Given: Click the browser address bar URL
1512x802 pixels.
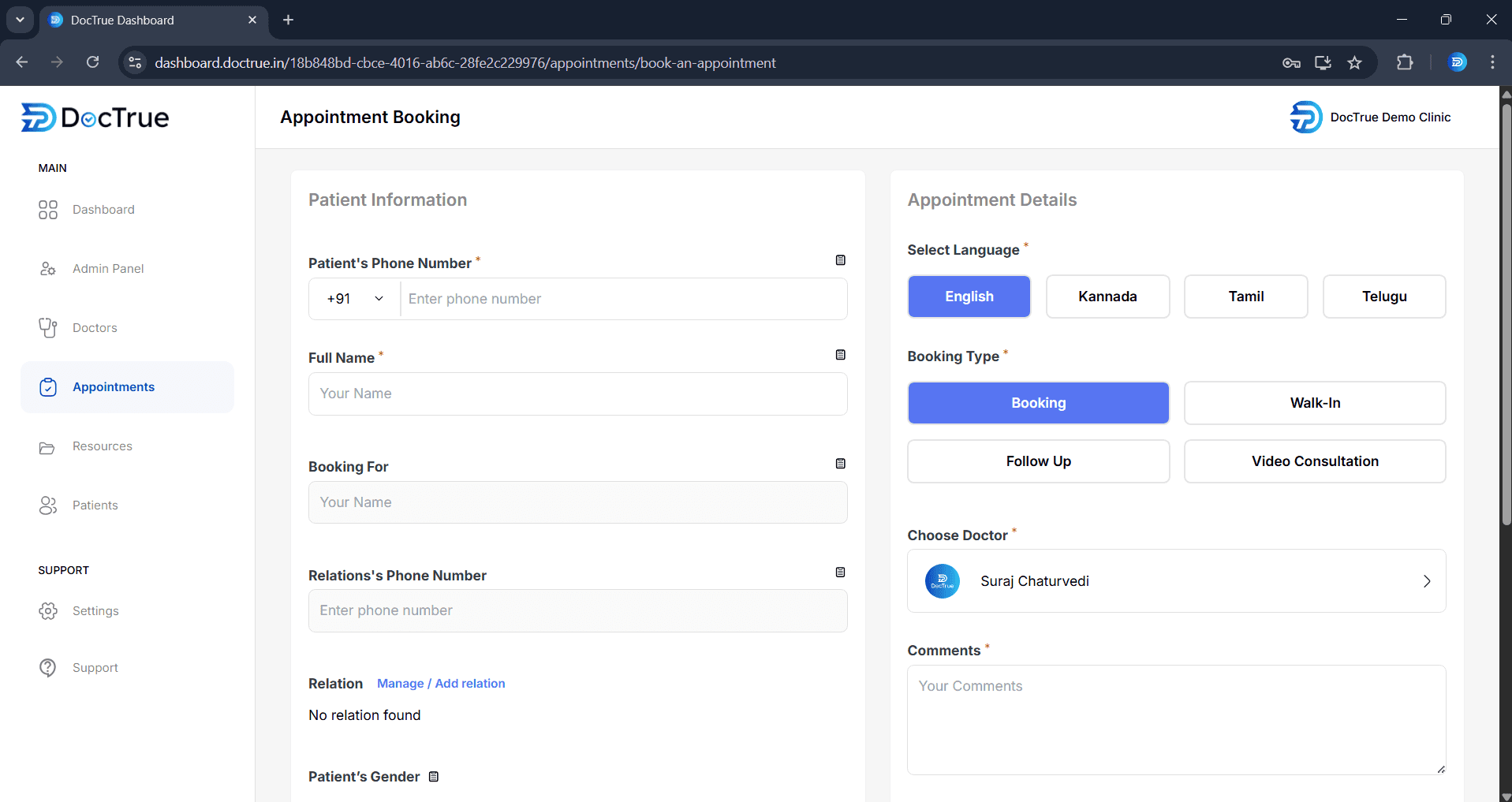Looking at the screenshot, I should point(465,63).
